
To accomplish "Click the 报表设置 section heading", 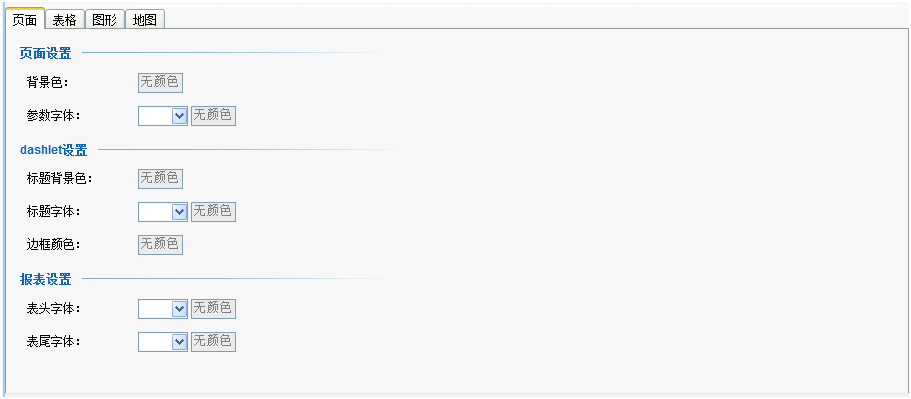I will tap(45, 279).
